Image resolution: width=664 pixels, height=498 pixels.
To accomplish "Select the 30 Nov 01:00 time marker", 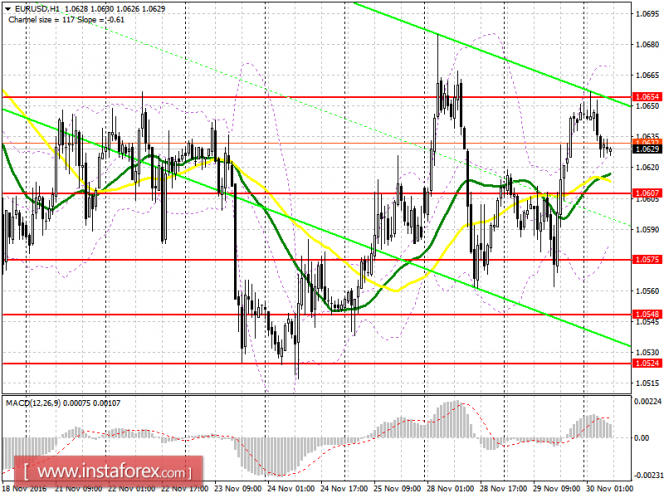I will coord(609,489).
